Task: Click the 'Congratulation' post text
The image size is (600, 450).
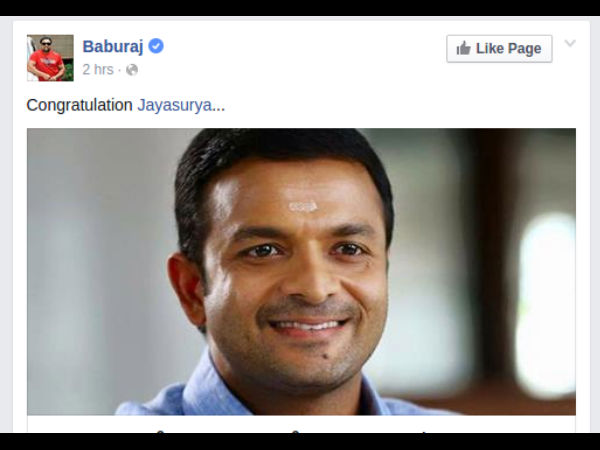Action: click(80, 105)
